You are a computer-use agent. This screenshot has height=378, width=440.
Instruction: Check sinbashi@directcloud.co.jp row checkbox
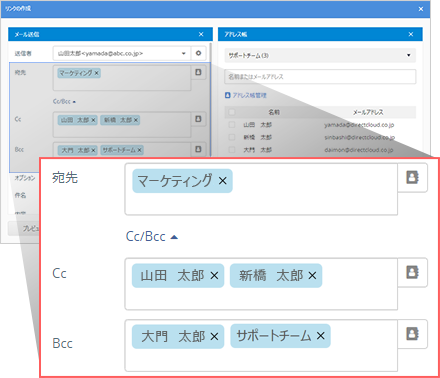pos(231,137)
